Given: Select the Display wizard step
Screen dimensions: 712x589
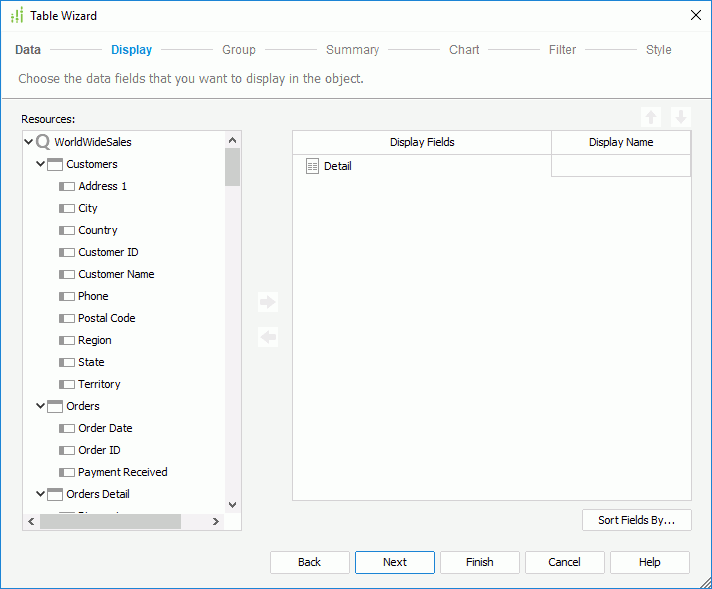Looking at the screenshot, I should pos(132,49).
